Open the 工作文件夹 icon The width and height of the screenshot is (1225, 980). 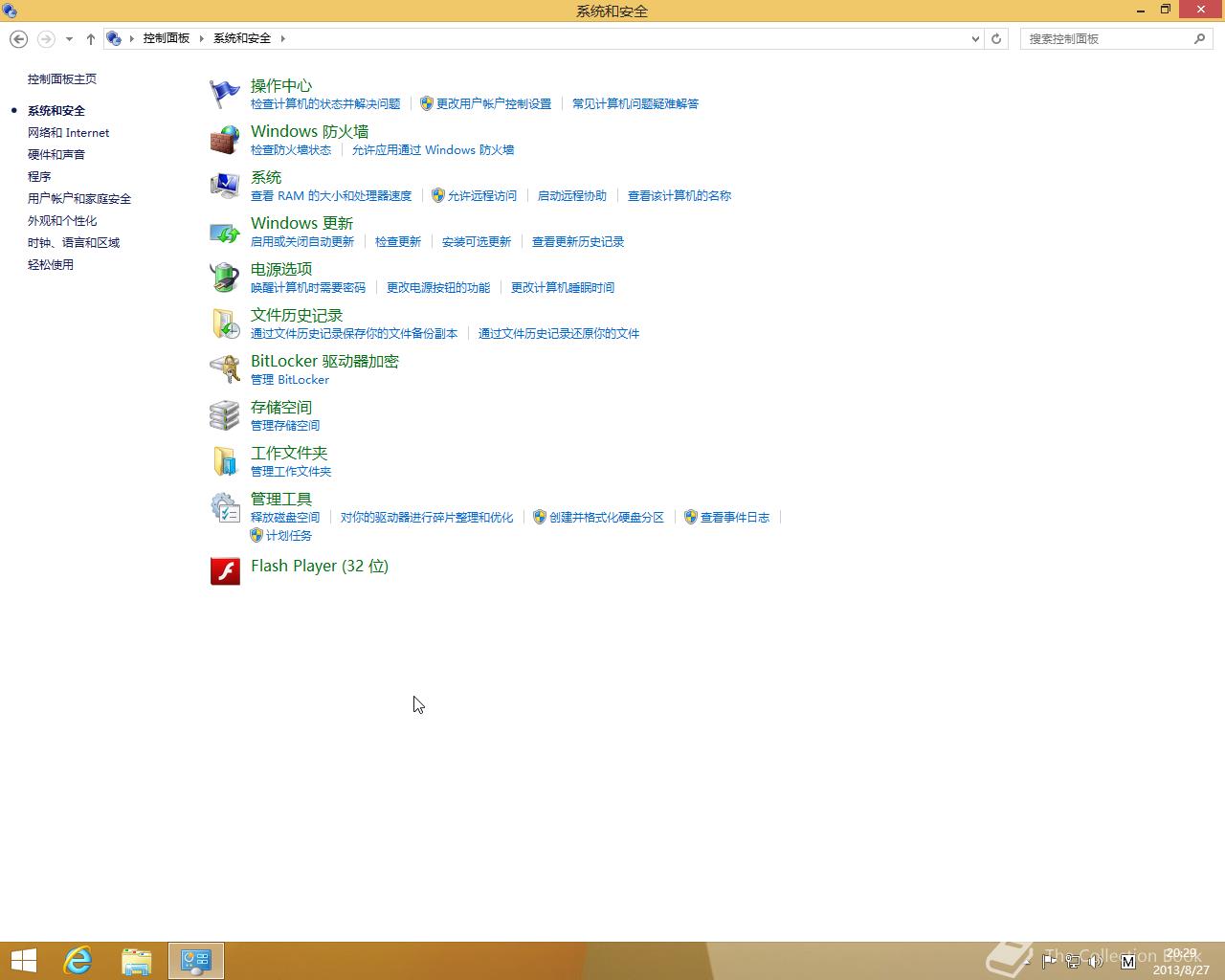click(225, 461)
